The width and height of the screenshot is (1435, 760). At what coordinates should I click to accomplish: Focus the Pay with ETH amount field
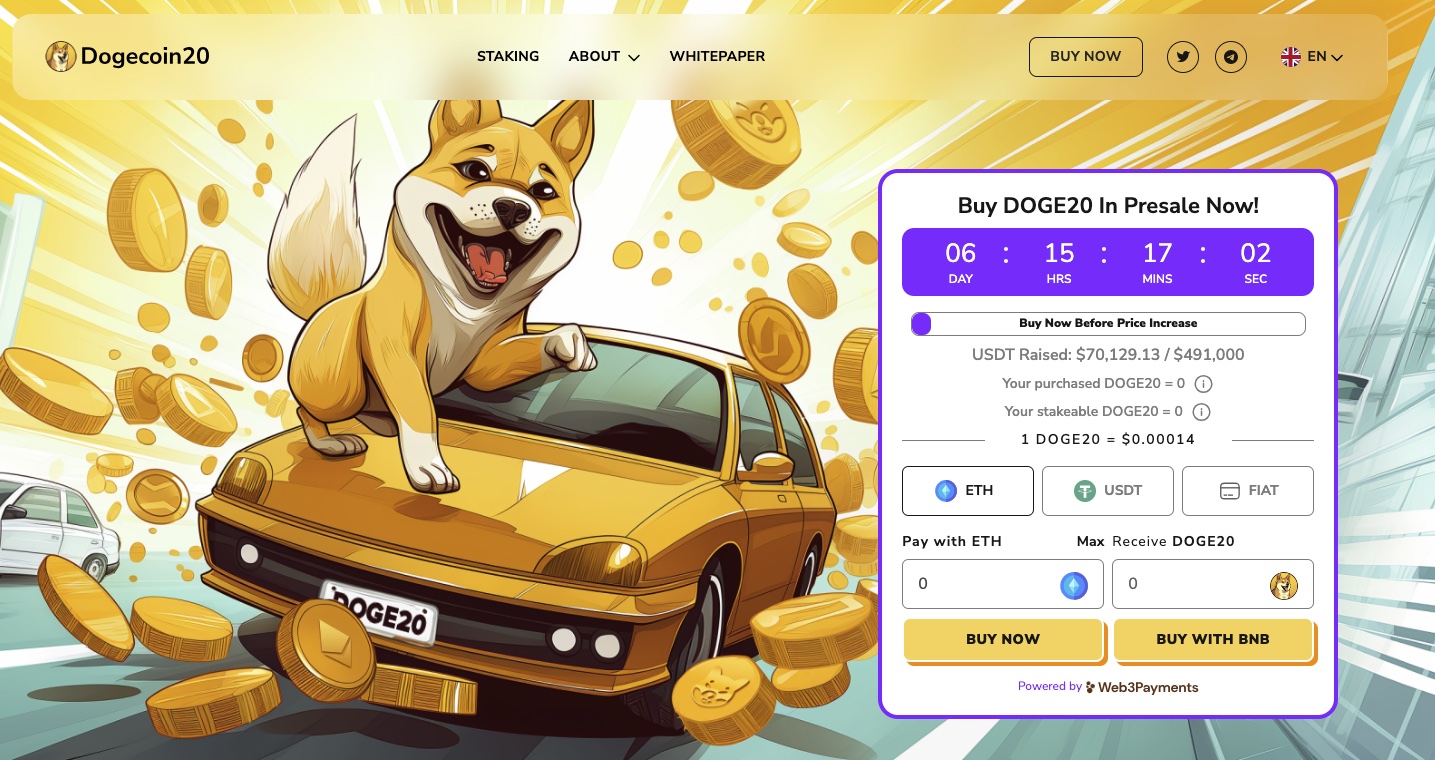tap(1003, 584)
